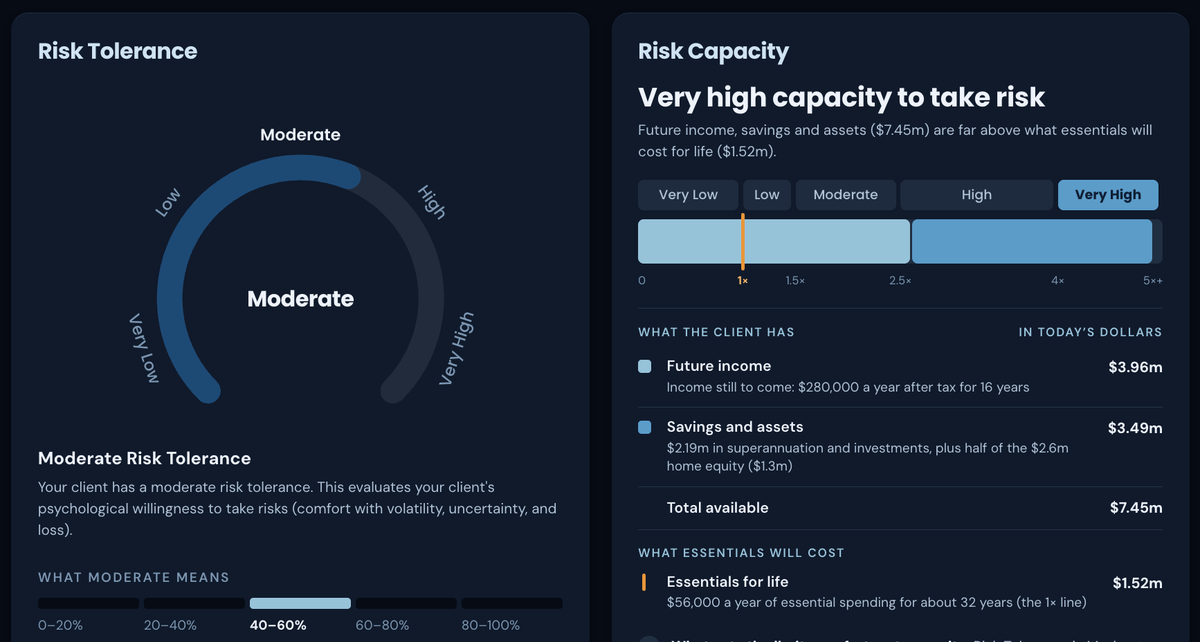Click the Total available row label
Viewport: 1200px width, 642px height.
pyautogui.click(x=718, y=508)
